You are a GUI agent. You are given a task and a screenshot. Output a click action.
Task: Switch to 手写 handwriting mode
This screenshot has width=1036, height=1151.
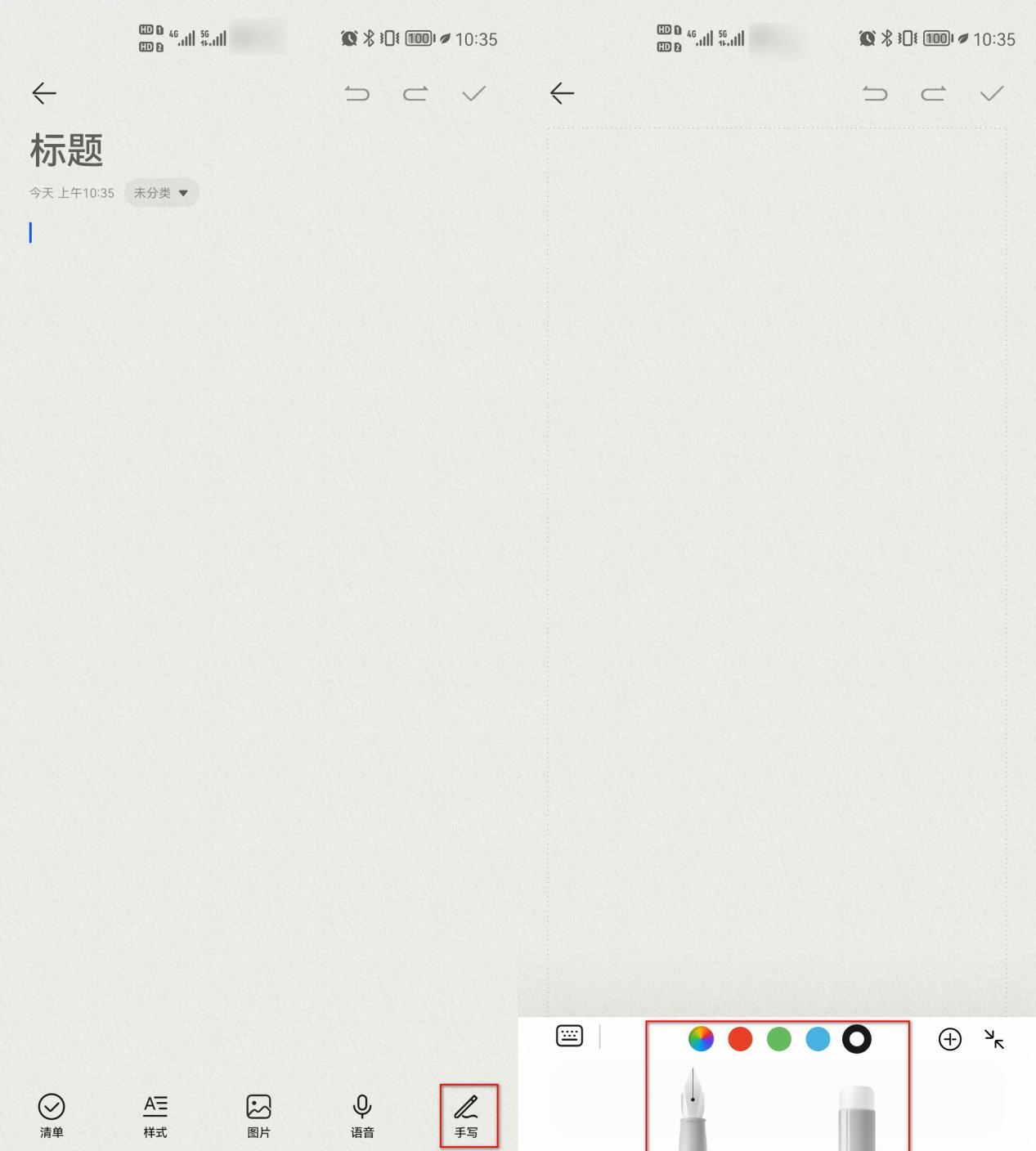tap(467, 1116)
